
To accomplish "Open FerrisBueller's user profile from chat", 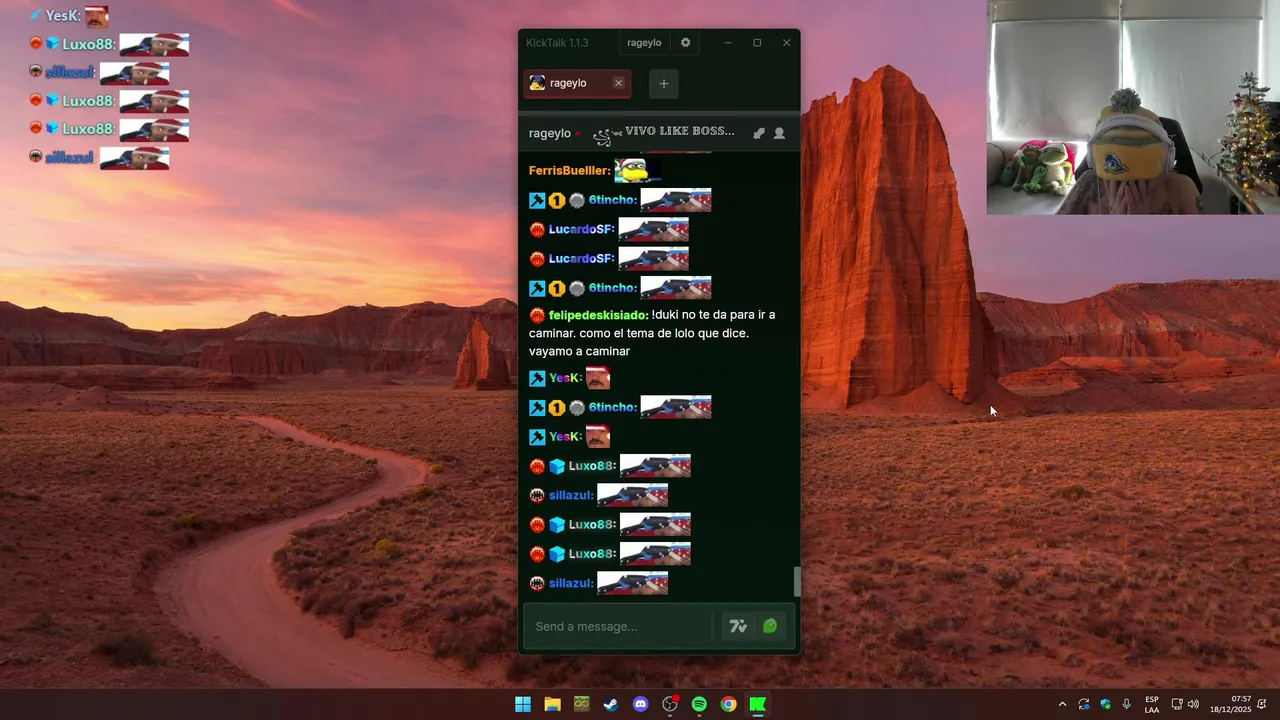I will (569, 171).
